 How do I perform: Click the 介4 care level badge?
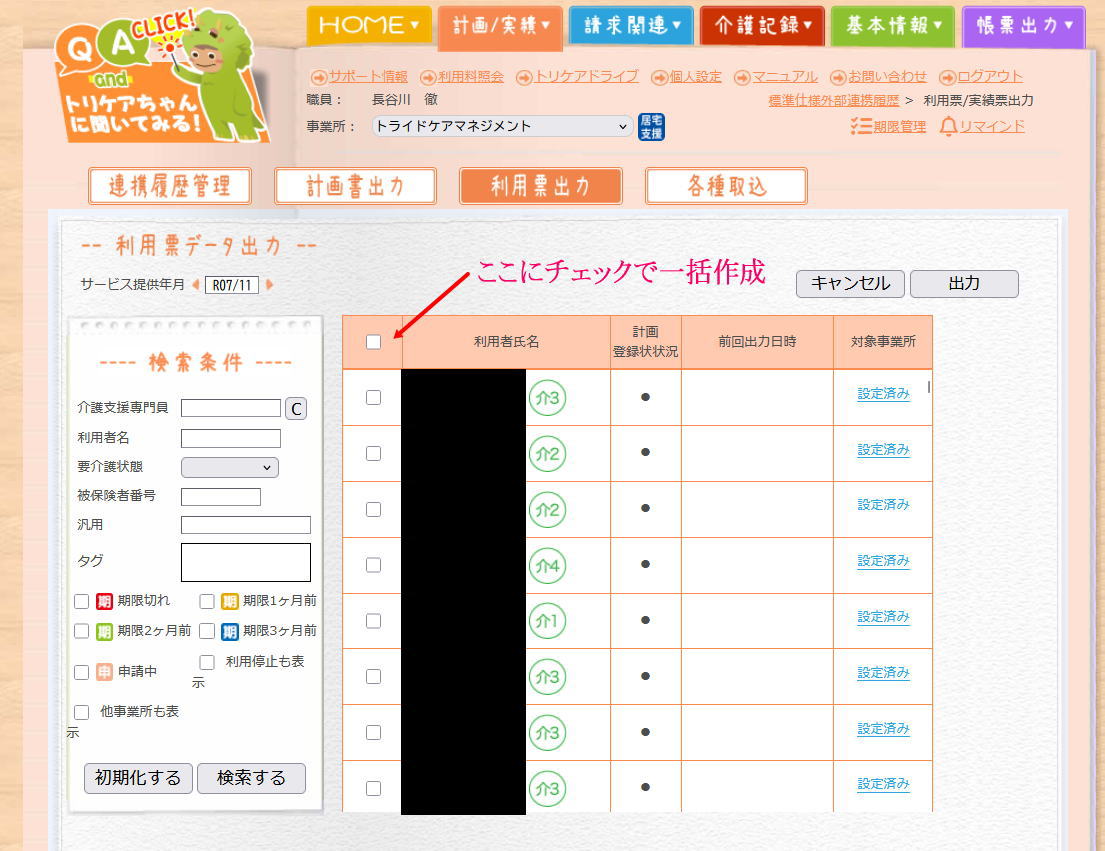[x=548, y=565]
